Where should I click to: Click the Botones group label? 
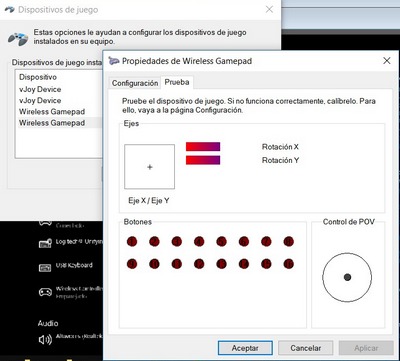pos(138,222)
